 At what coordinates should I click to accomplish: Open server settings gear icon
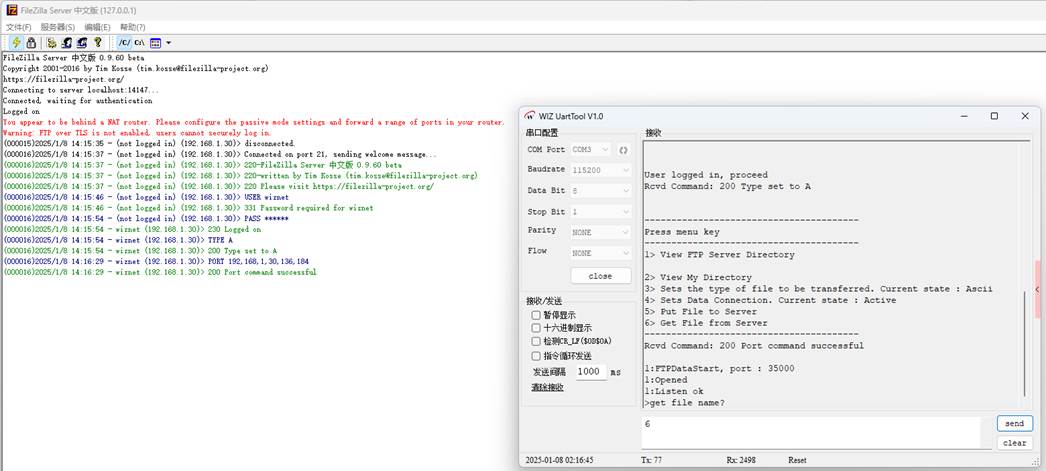tap(51, 43)
